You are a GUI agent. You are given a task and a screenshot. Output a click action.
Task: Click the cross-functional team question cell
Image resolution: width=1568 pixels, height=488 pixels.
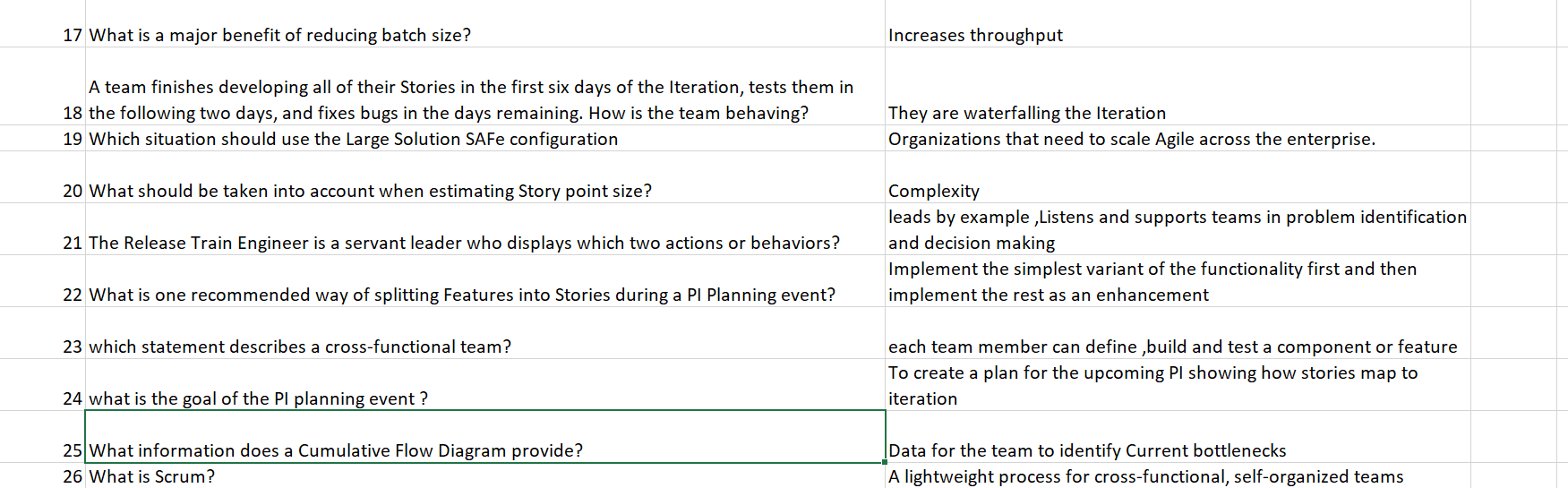(484, 333)
